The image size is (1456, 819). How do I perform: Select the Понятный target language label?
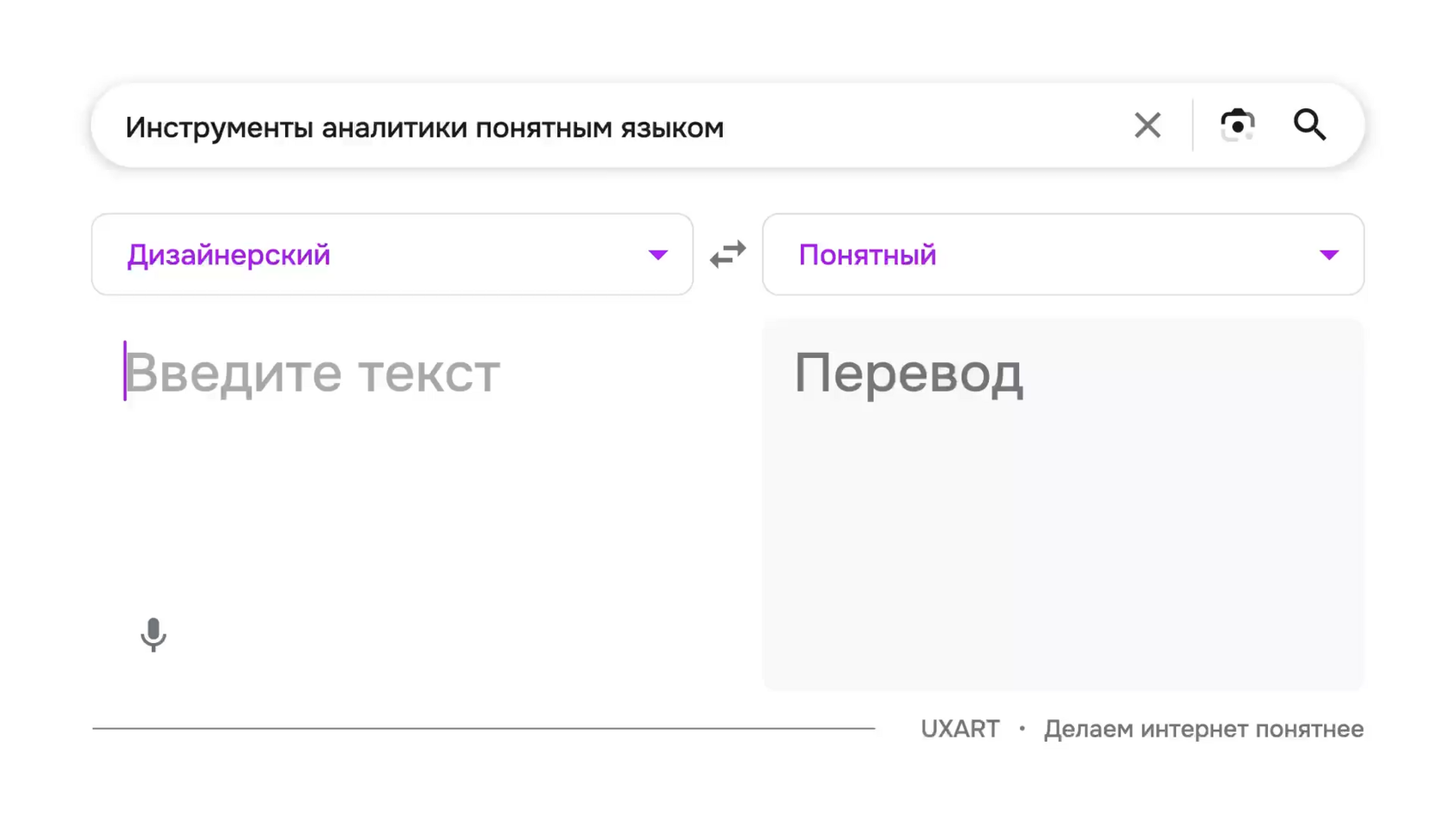click(867, 255)
